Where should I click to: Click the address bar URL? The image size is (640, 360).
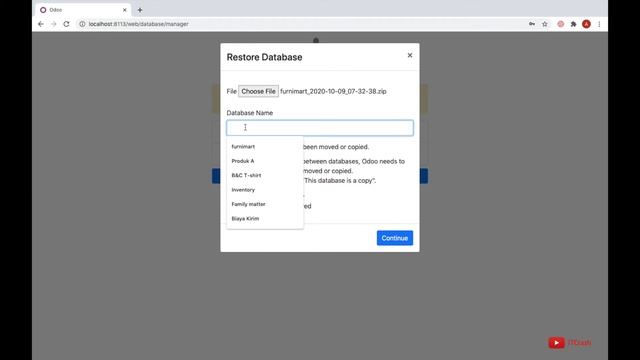click(138, 24)
